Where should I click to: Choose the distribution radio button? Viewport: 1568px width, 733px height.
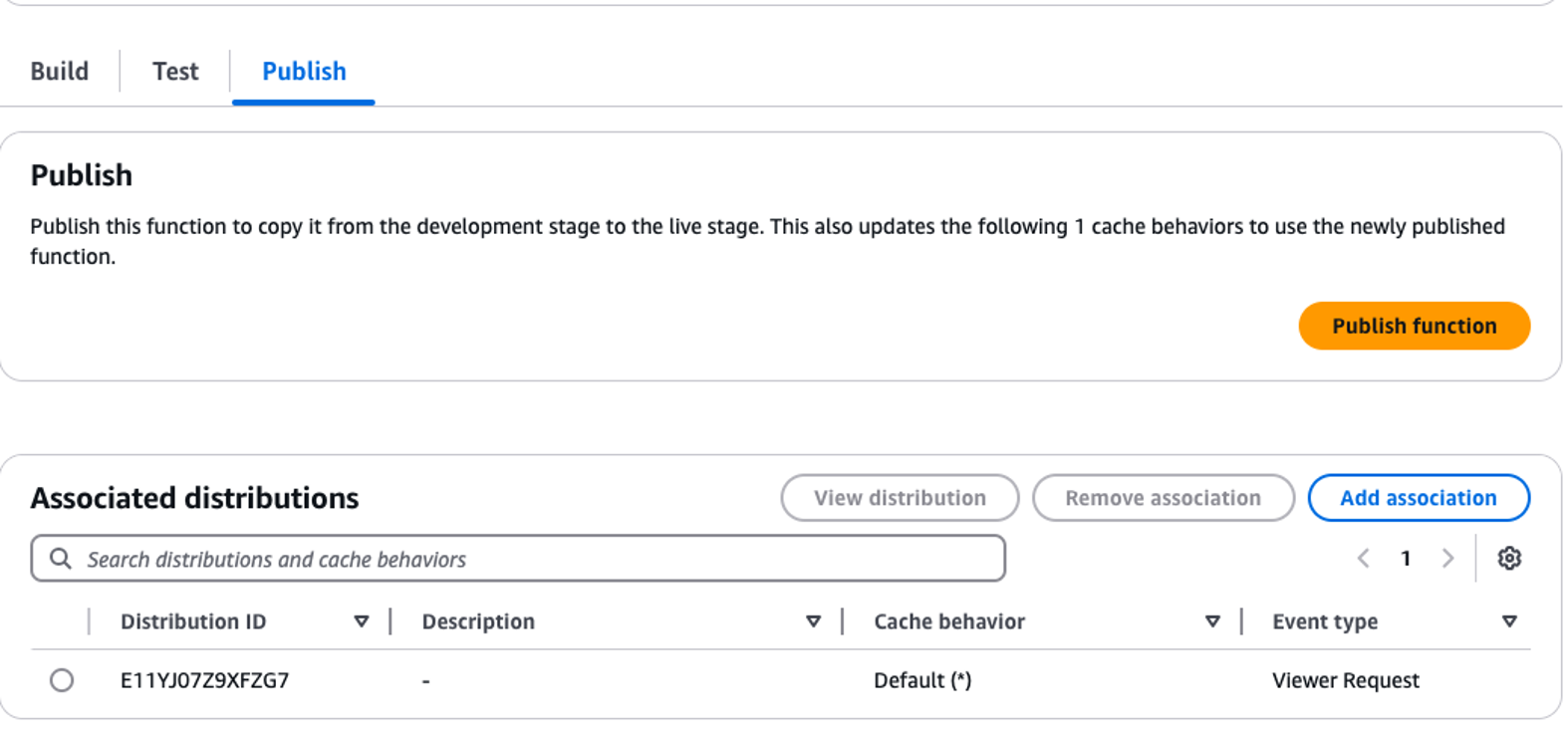click(63, 680)
